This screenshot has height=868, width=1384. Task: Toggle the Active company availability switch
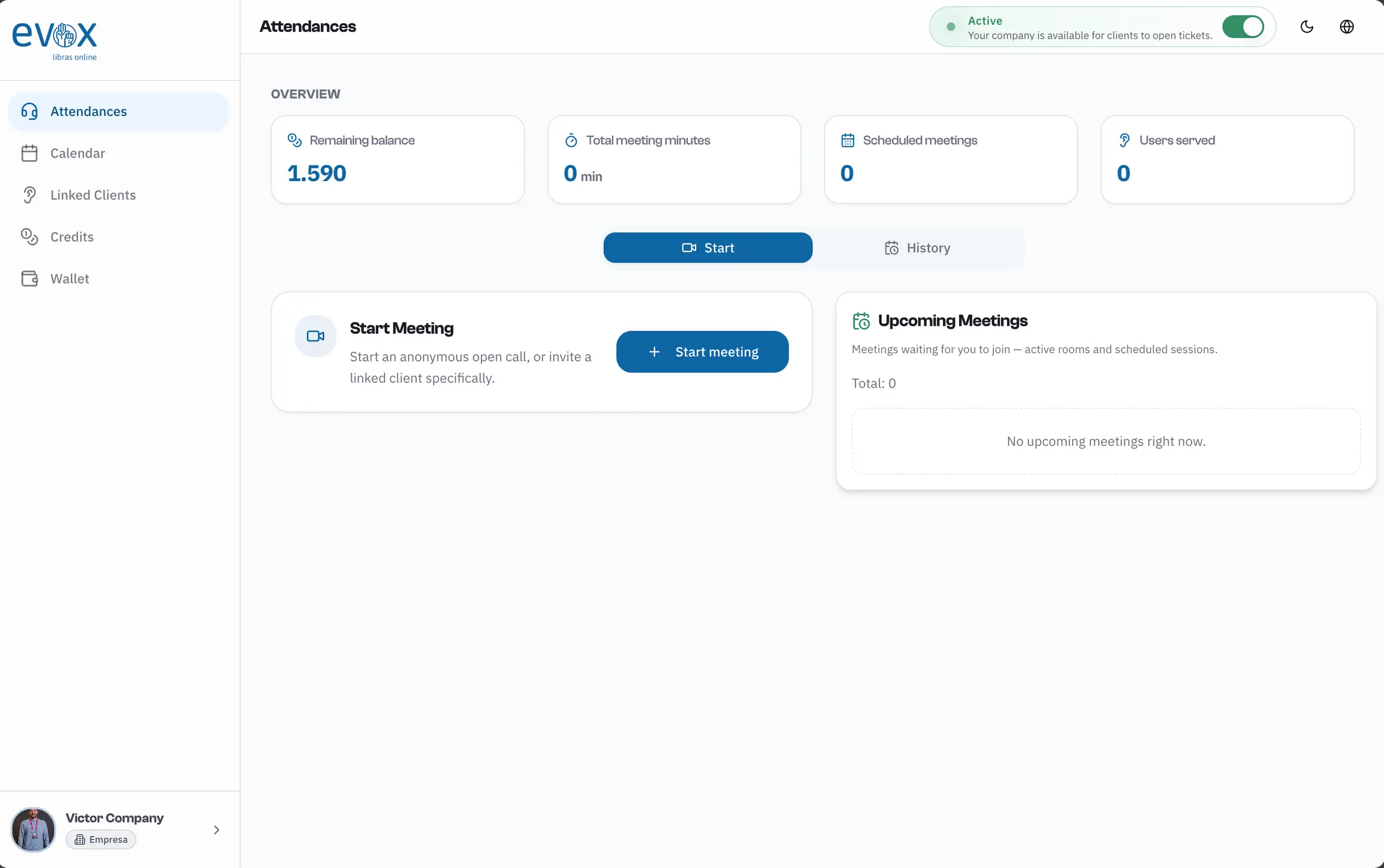(x=1243, y=27)
